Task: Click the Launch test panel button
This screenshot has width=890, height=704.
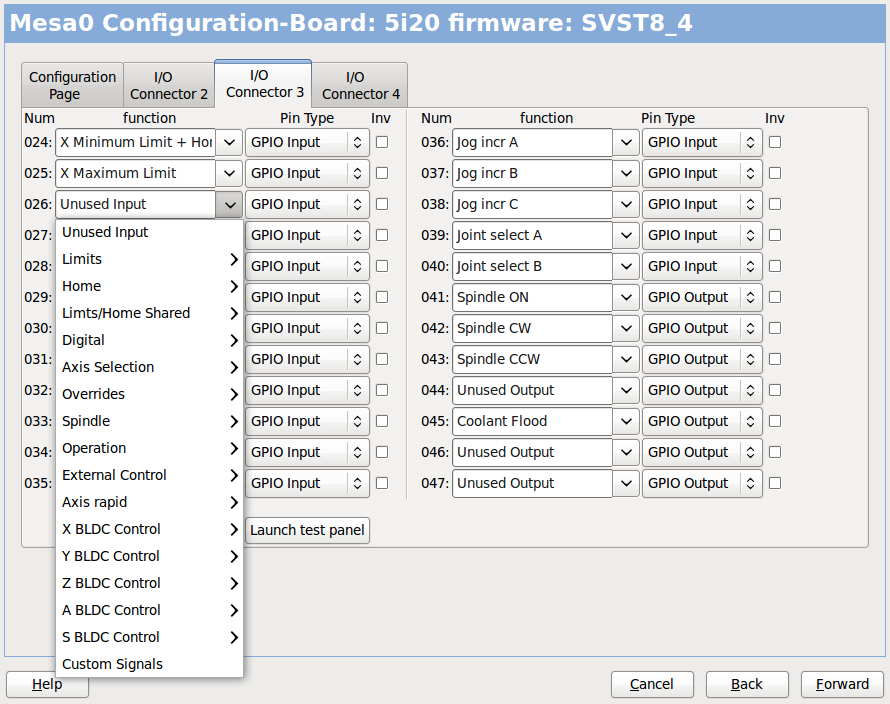Action: (x=307, y=530)
